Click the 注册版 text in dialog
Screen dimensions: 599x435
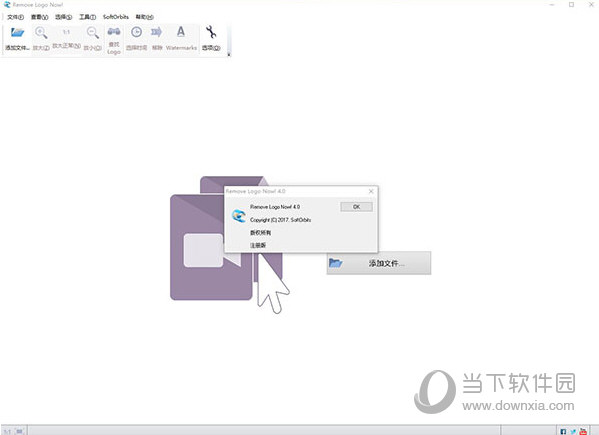pos(258,245)
